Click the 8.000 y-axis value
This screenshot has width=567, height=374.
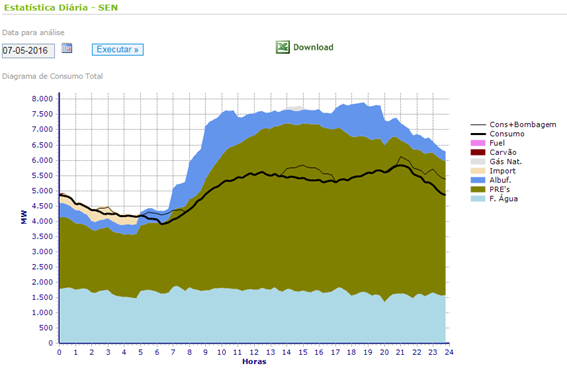pos(42,99)
